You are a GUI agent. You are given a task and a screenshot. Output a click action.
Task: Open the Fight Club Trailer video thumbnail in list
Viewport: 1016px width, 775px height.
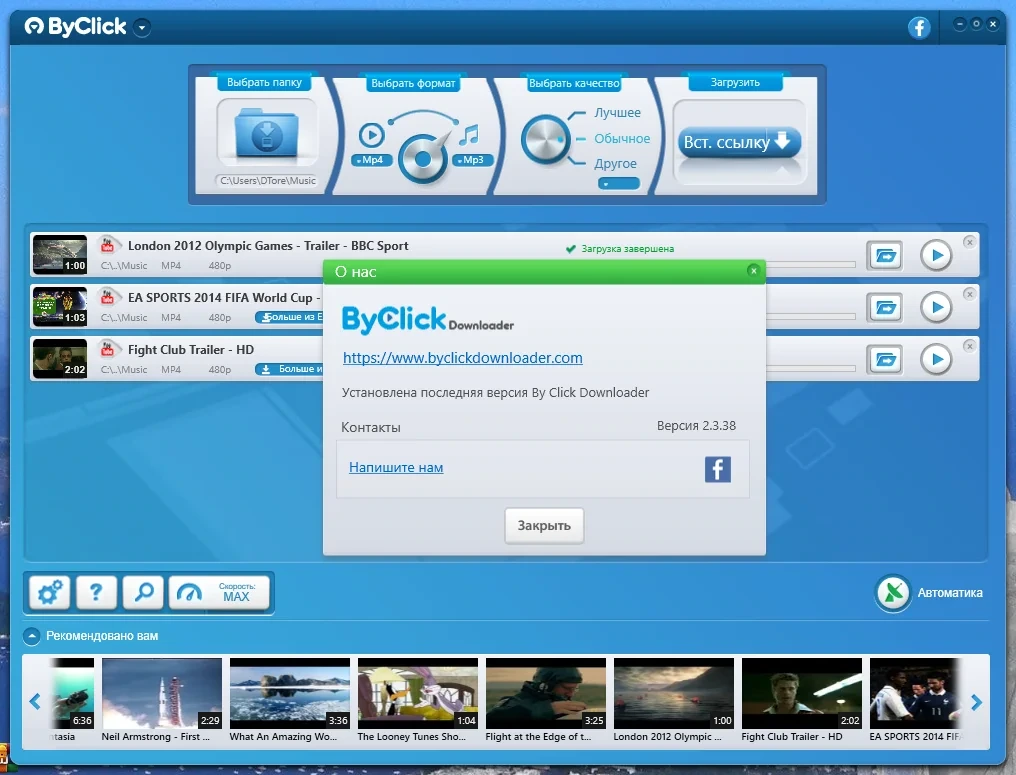(x=60, y=358)
